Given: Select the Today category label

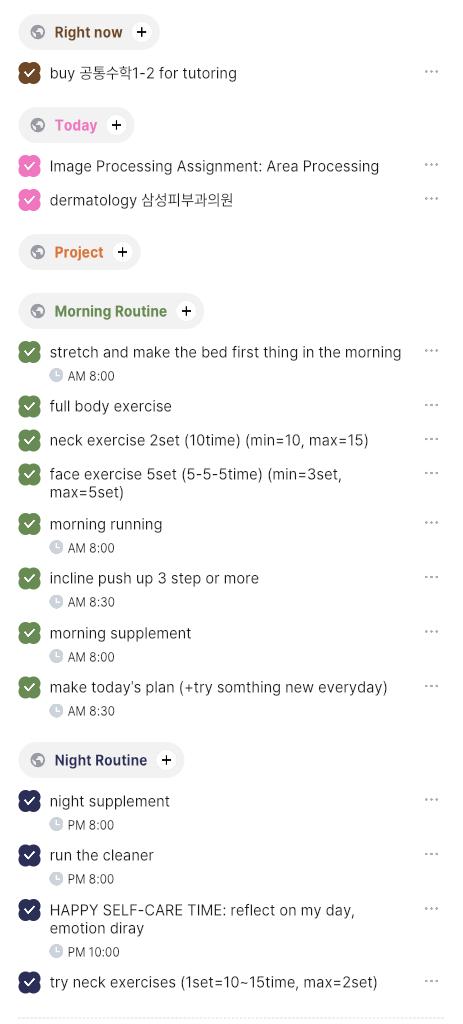Looking at the screenshot, I should [x=76, y=125].
